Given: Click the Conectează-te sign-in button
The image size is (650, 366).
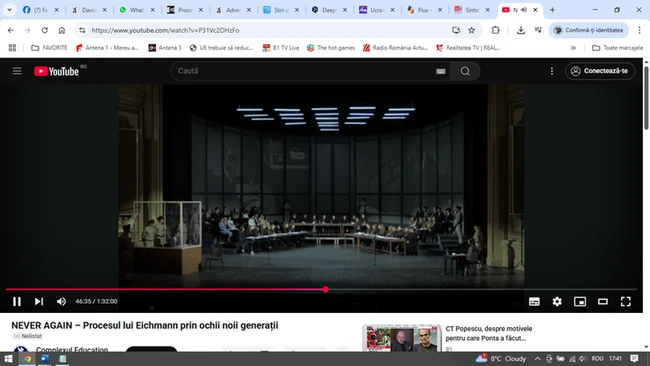Looking at the screenshot, I should [599, 71].
